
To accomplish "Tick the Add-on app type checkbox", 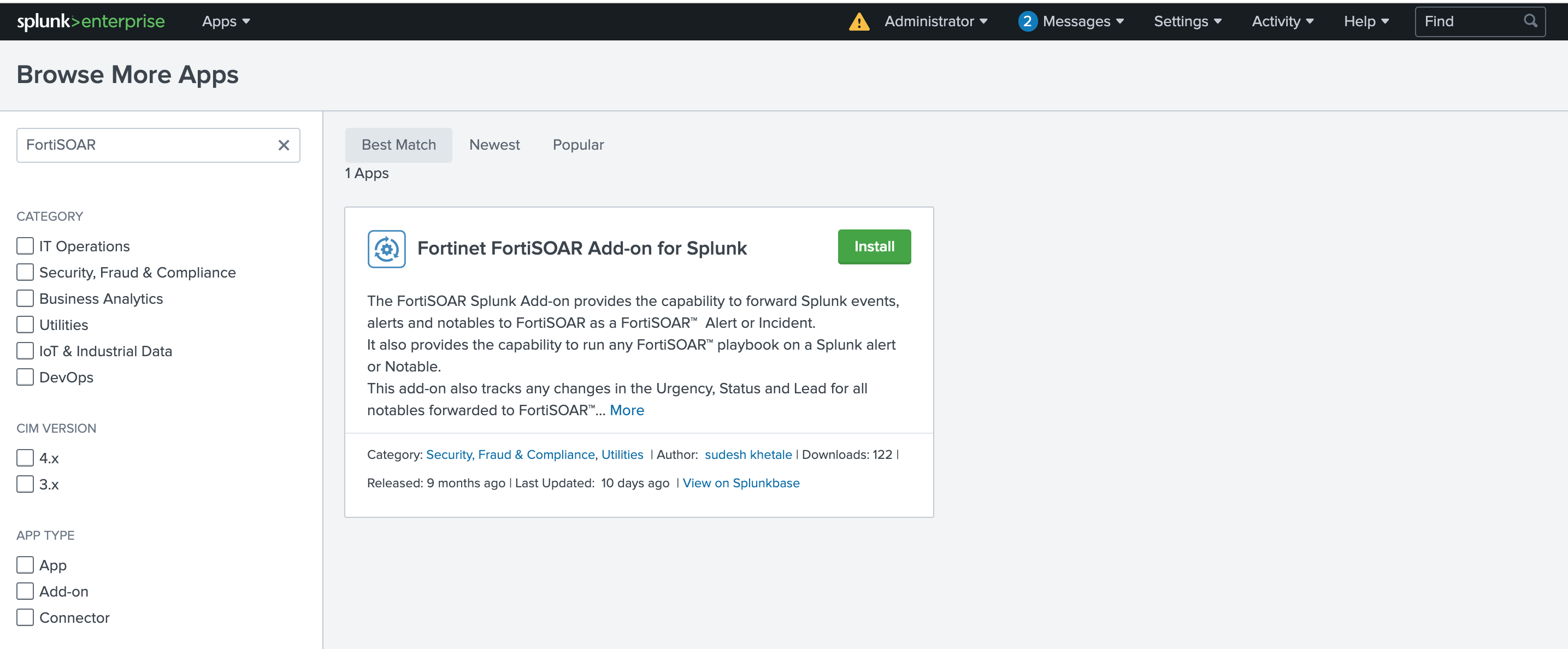I will 25,591.
